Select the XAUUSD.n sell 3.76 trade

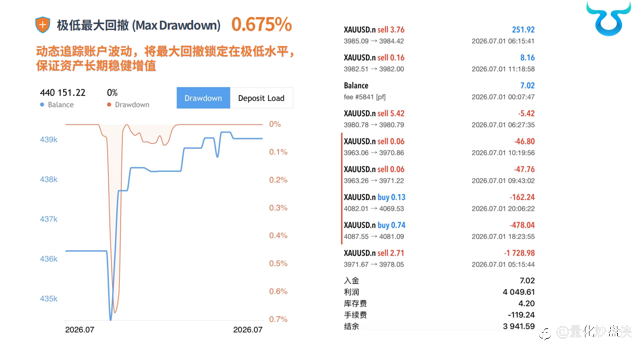(439, 35)
